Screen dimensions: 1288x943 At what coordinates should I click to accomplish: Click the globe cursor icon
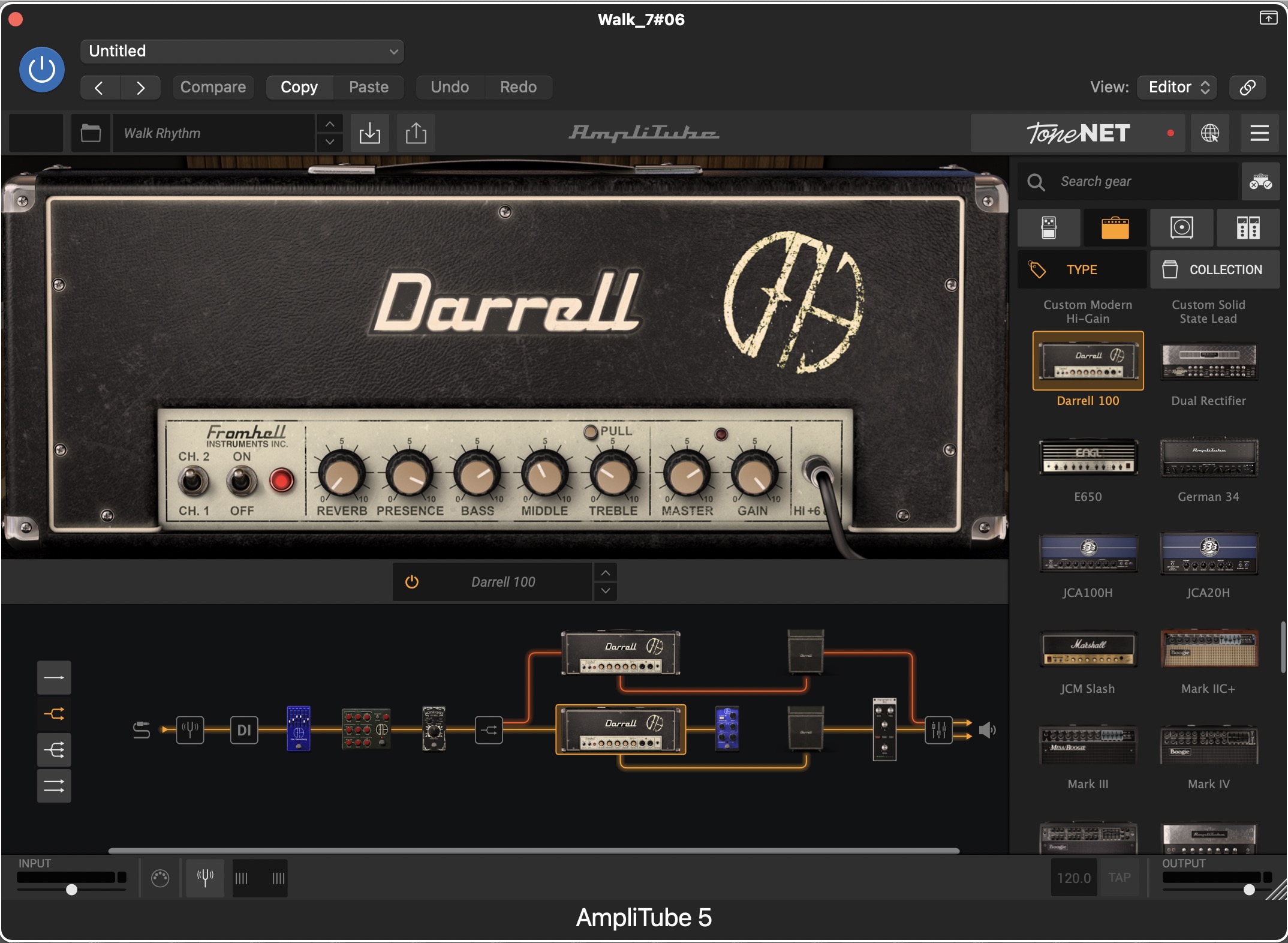pos(1209,133)
